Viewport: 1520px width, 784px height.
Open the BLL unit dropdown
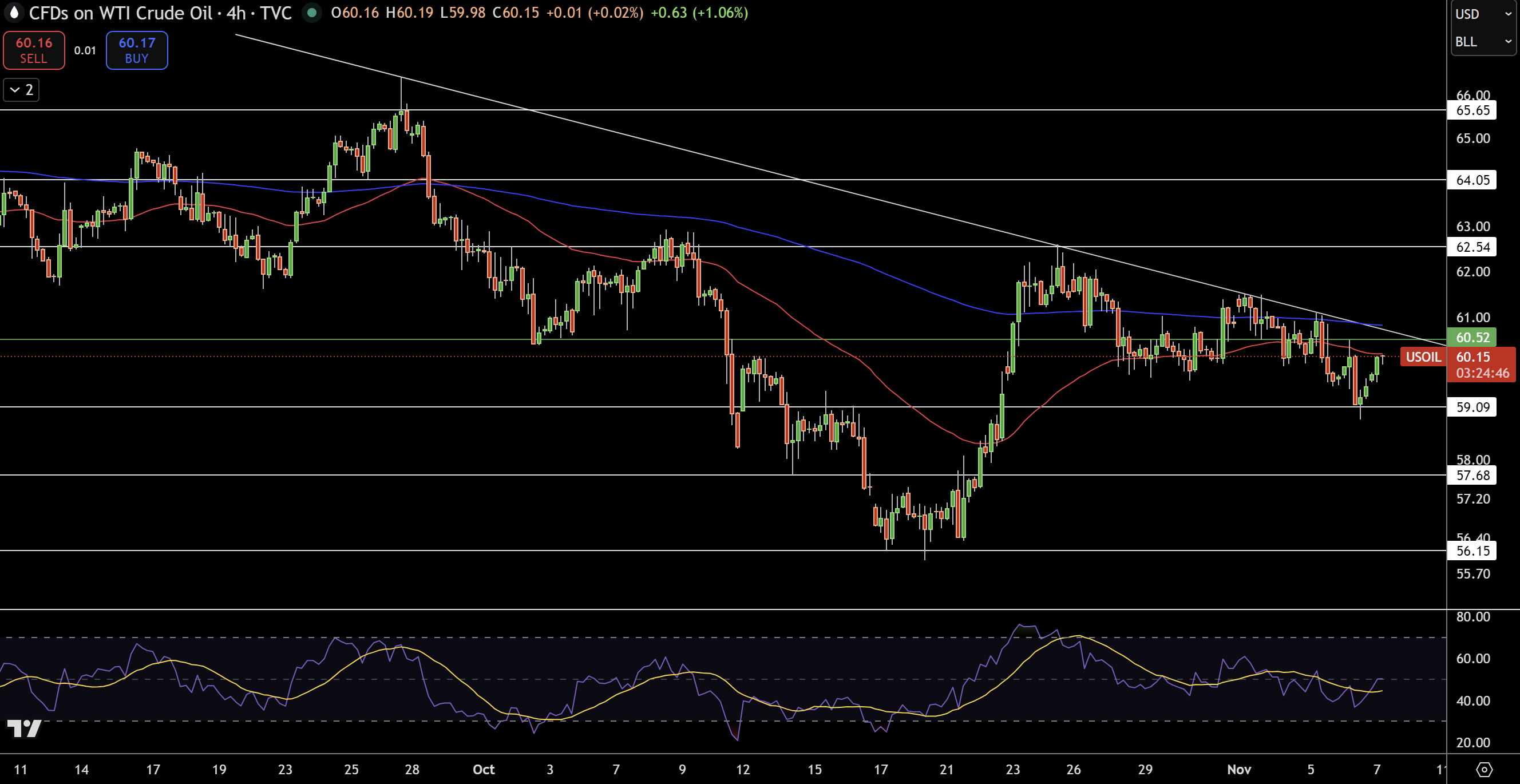[1483, 41]
